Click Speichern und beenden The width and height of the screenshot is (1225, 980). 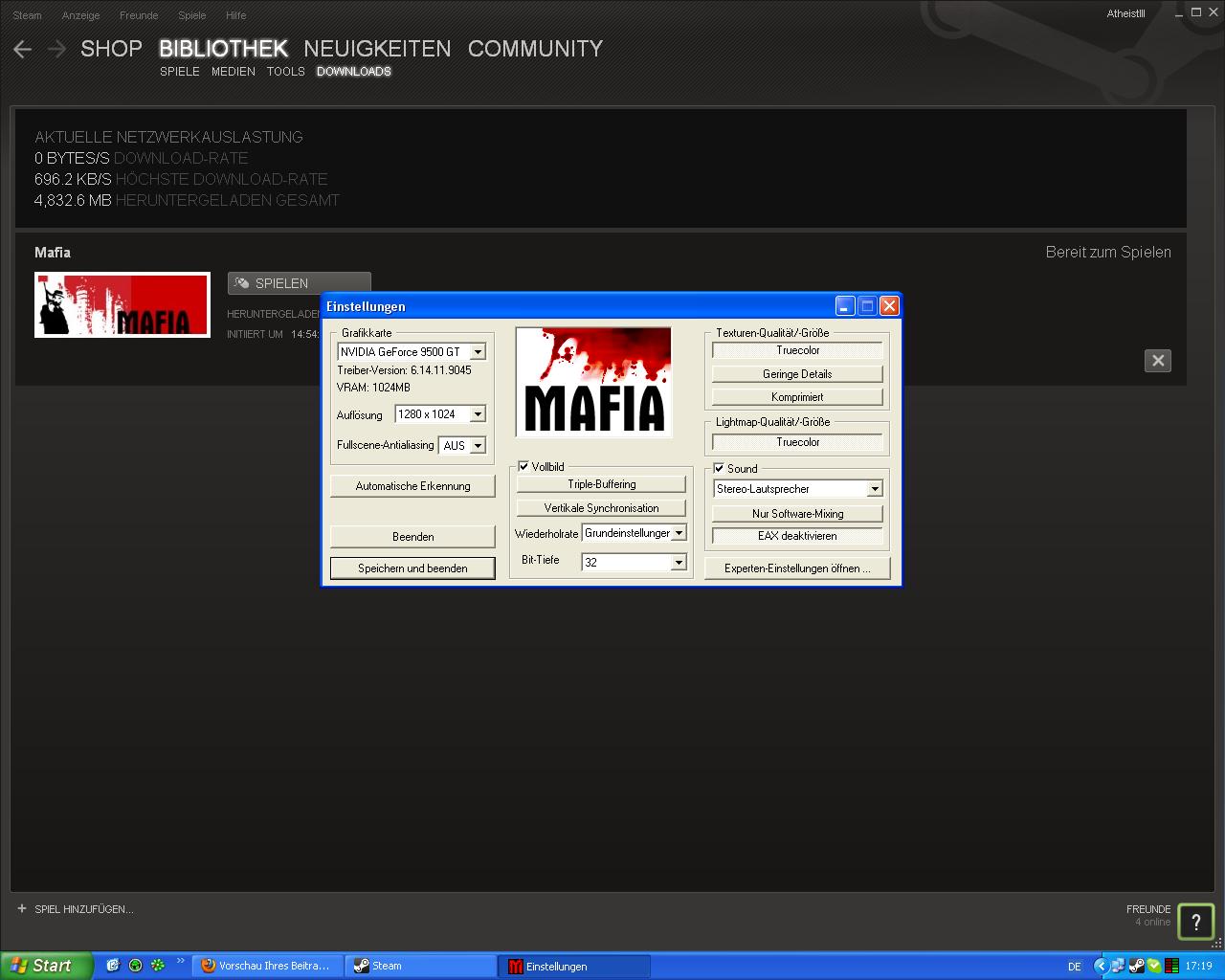[x=412, y=568]
